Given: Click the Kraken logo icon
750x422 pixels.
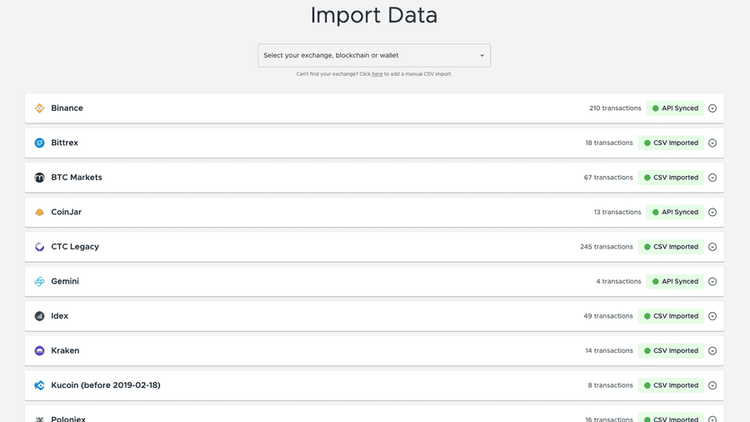Looking at the screenshot, I should tap(40, 351).
